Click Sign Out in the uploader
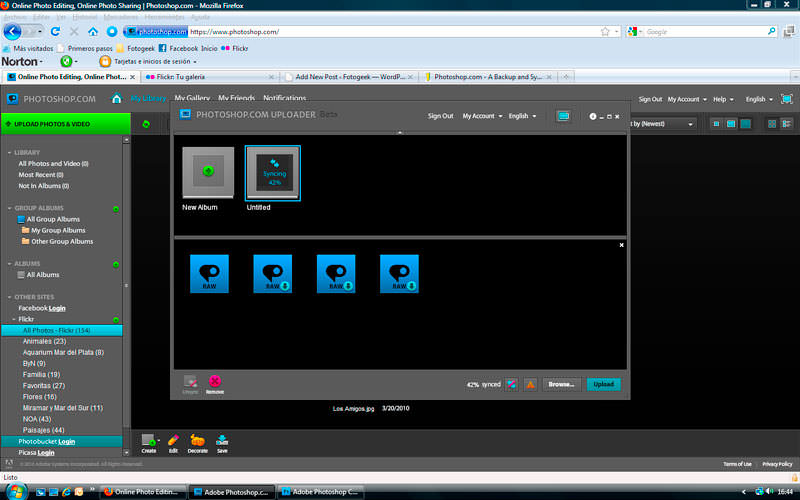The width and height of the screenshot is (800, 500). (440, 116)
